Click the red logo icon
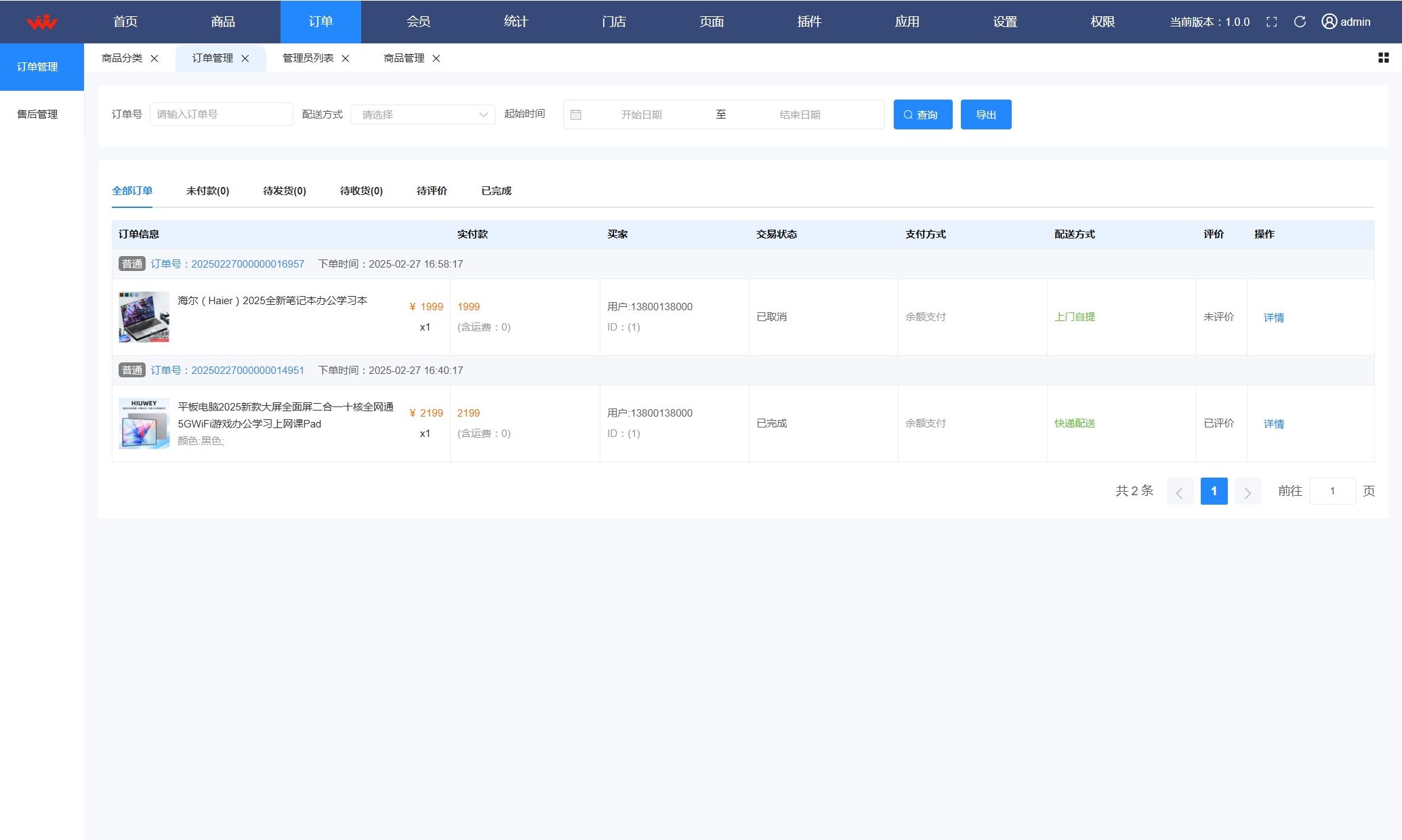Screen dimensions: 1402x840 (x=42, y=22)
